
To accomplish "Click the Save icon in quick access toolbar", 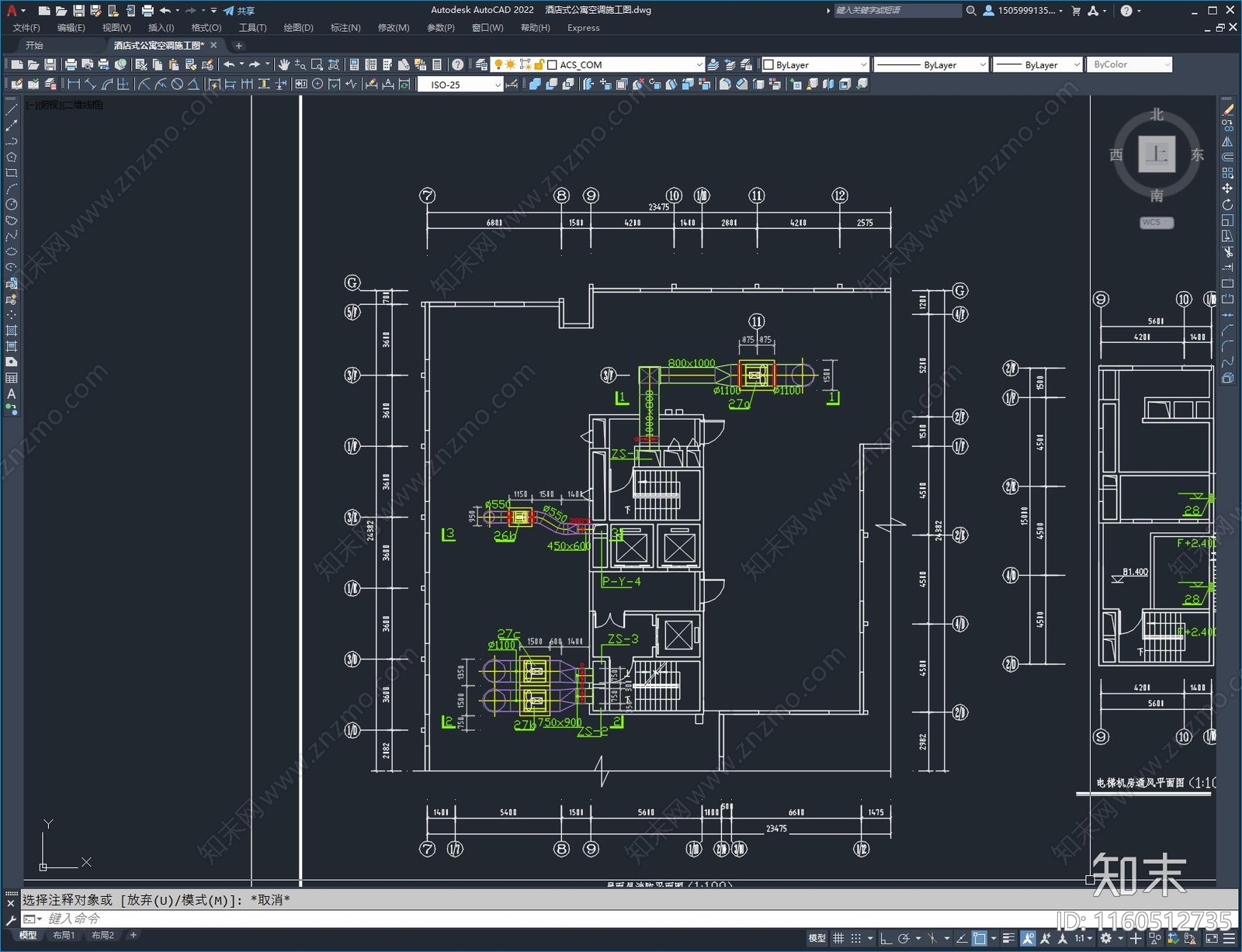I will tap(78, 10).
